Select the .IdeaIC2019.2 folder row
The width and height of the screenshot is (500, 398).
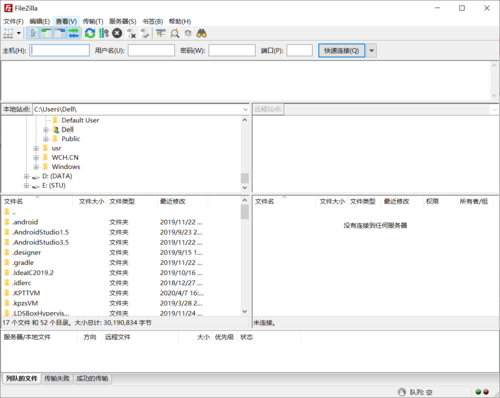pos(121,273)
